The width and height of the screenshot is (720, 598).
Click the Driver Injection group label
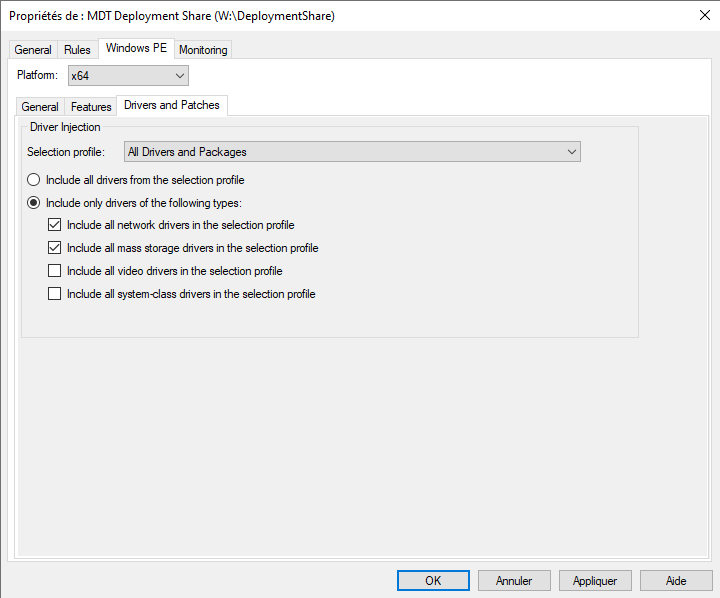(65, 127)
